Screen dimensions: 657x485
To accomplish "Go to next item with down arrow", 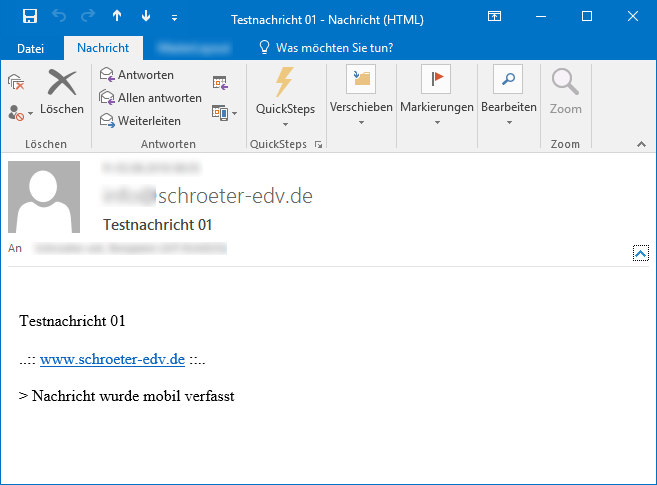I will tap(146, 17).
